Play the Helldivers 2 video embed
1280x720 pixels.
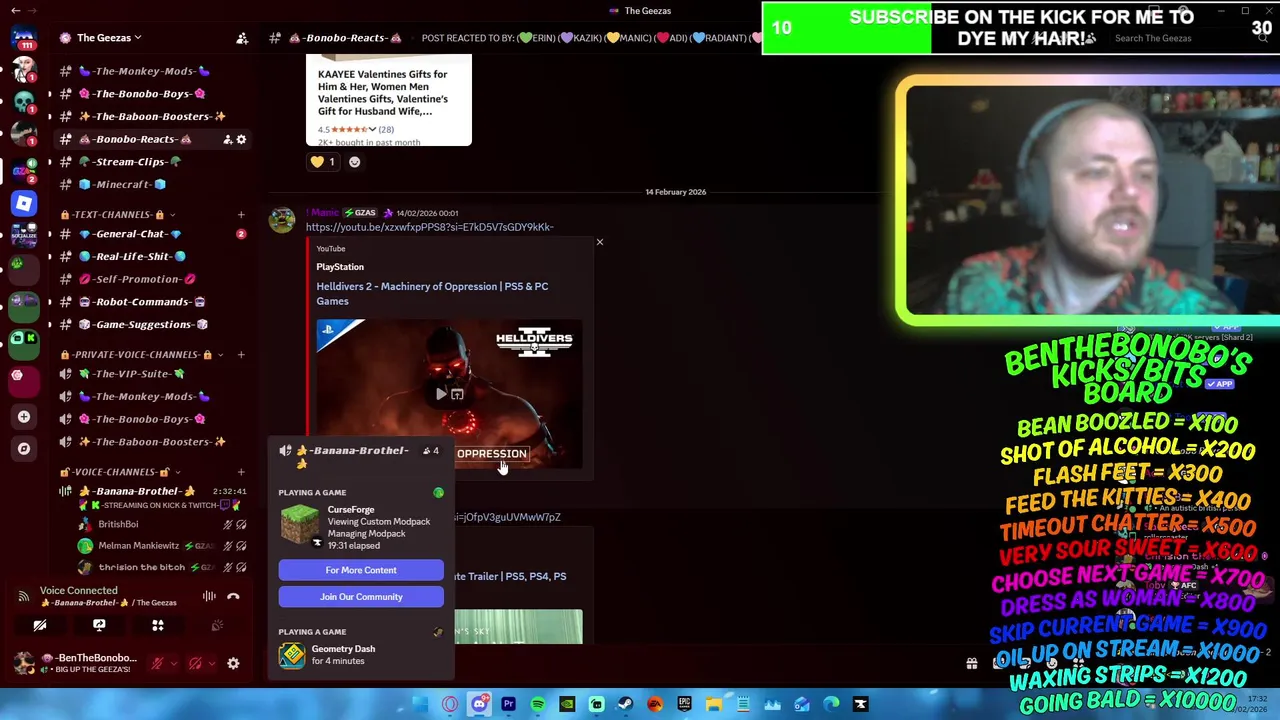(441, 394)
